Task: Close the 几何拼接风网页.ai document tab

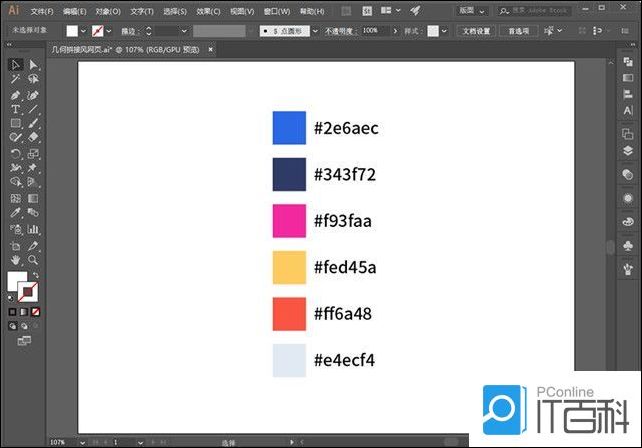Action: coord(210,50)
